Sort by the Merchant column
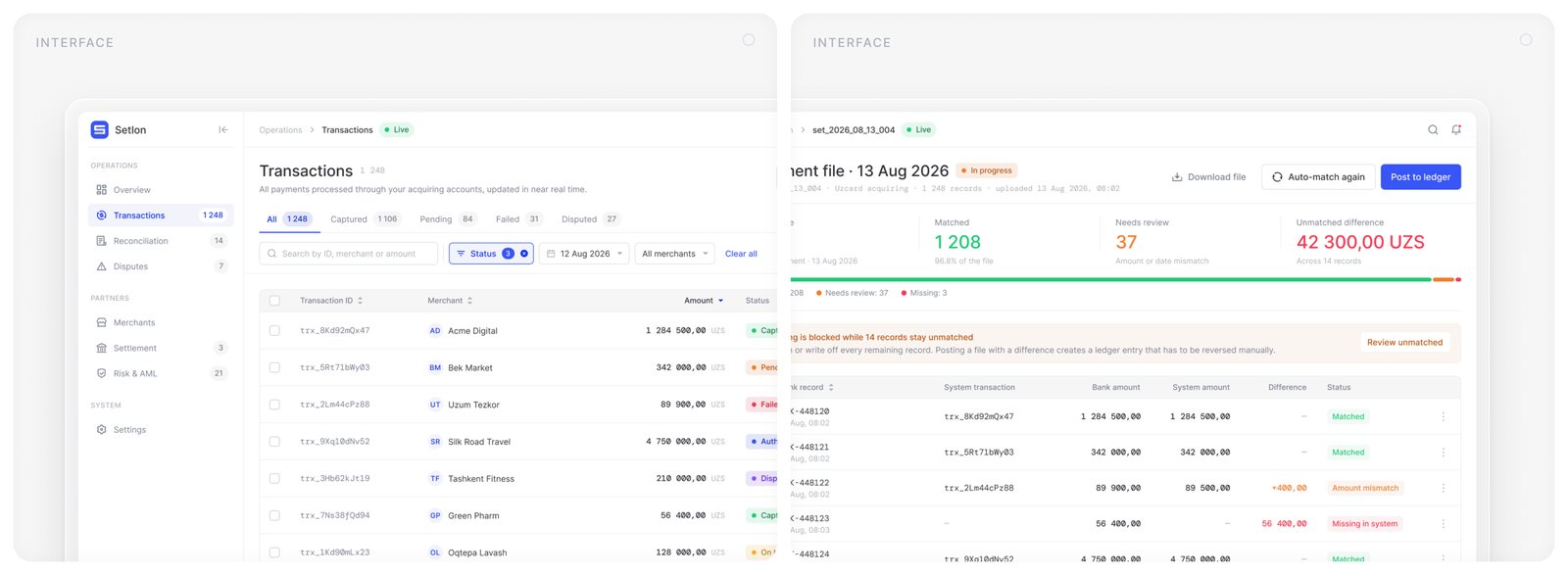 [450, 301]
